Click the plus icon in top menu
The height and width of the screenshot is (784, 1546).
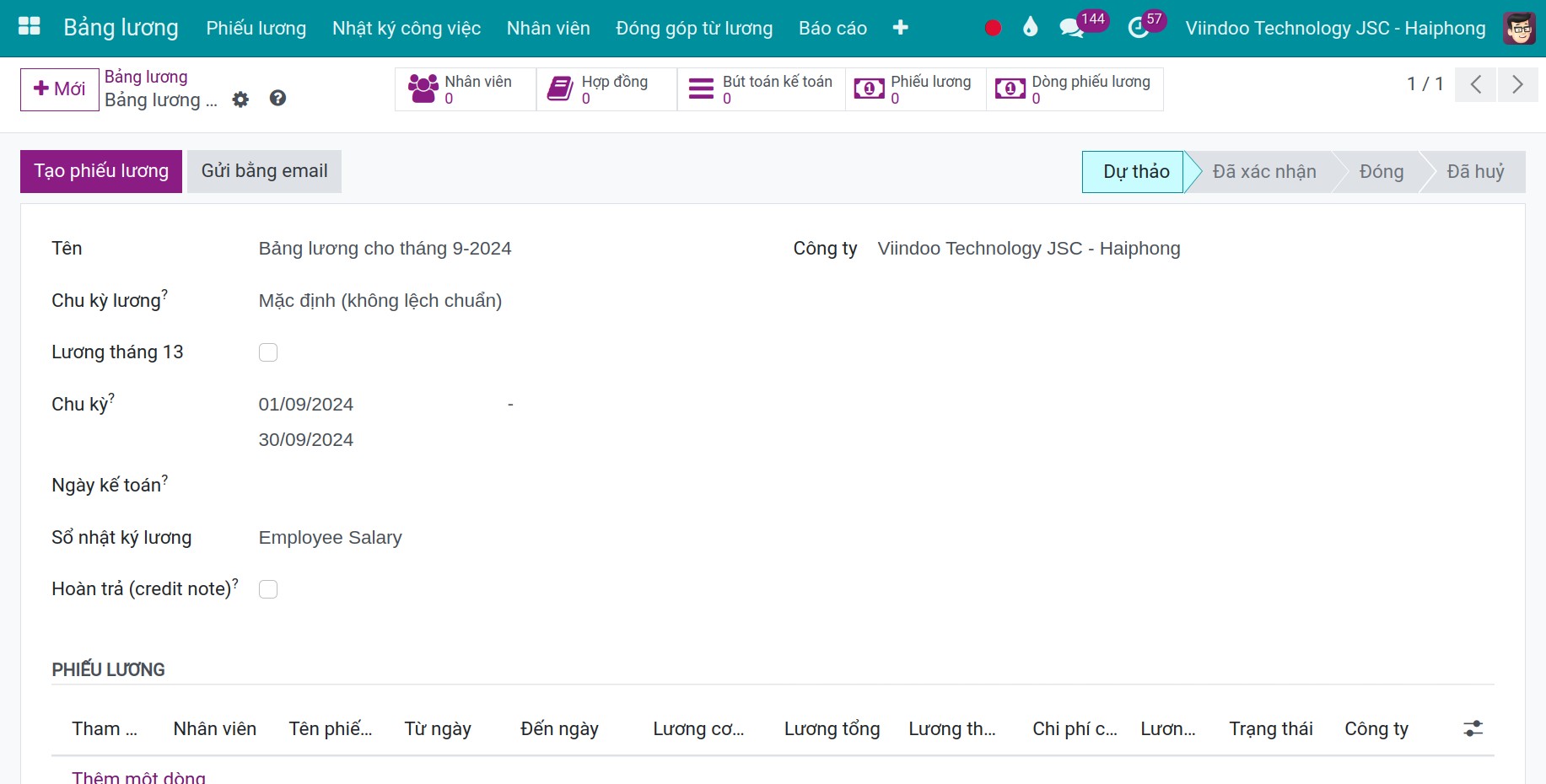[900, 28]
